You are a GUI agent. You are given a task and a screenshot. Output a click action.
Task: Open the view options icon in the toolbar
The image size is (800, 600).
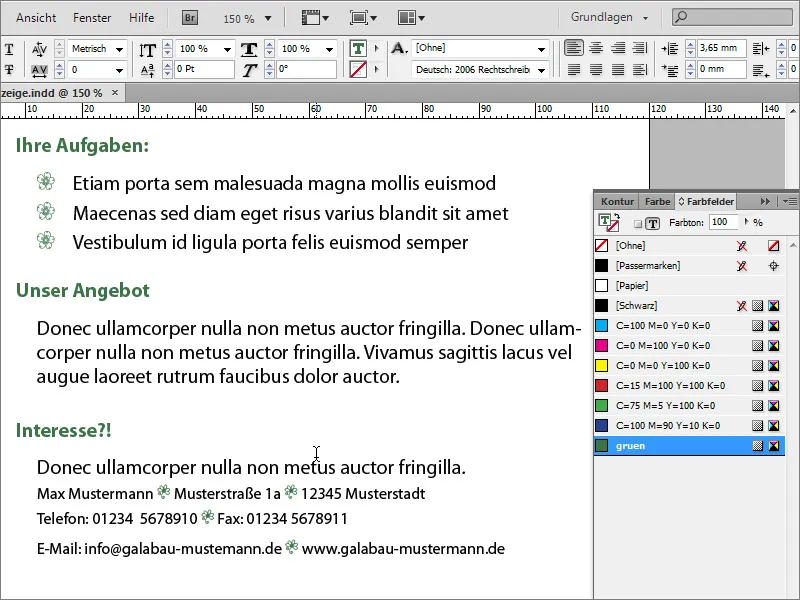[312, 17]
